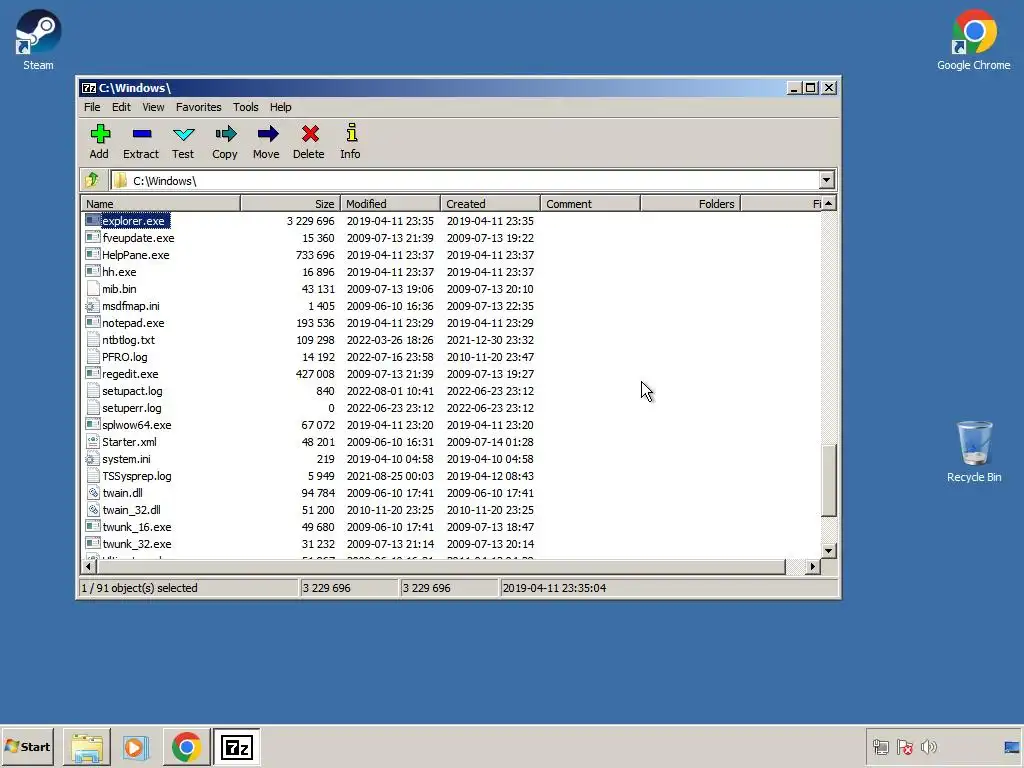Click the Move arrow toolbar icon

(267, 134)
